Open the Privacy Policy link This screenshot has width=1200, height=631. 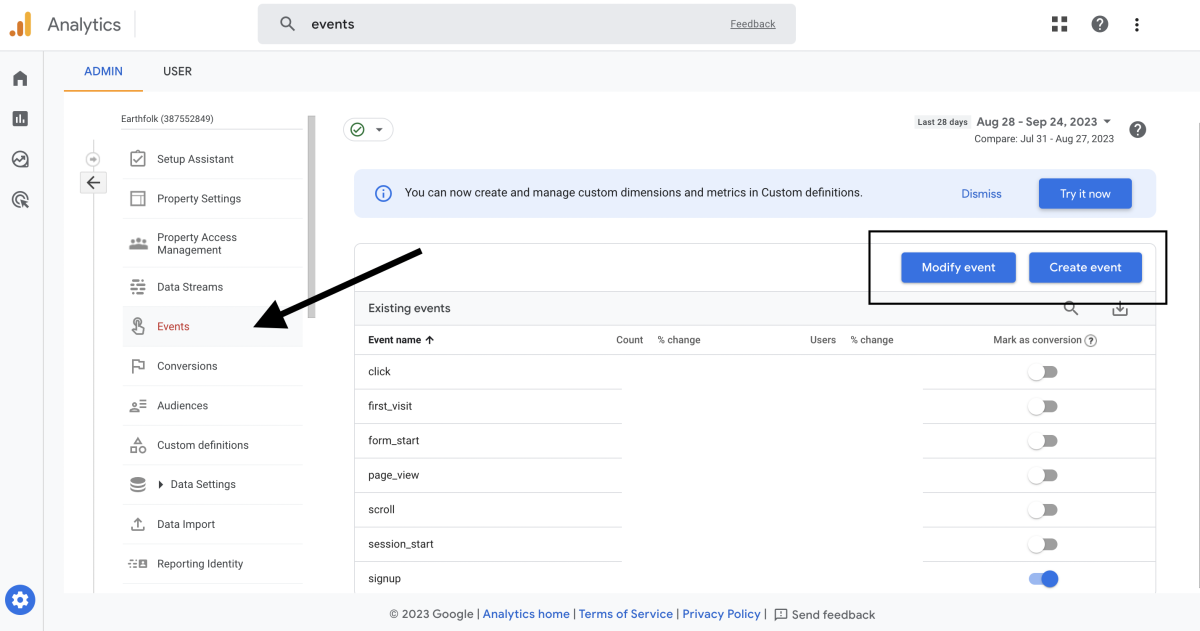721,614
